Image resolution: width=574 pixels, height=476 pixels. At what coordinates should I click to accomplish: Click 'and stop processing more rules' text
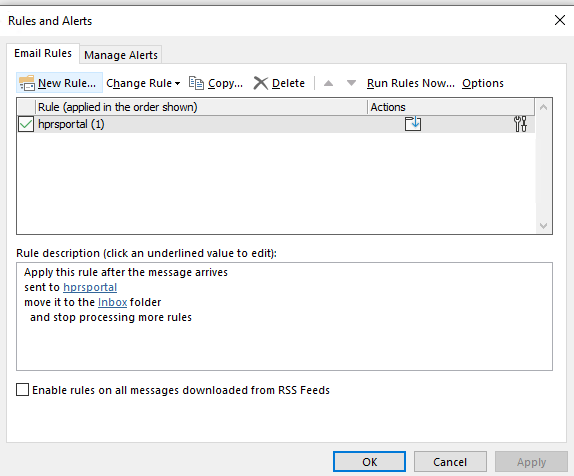111,317
